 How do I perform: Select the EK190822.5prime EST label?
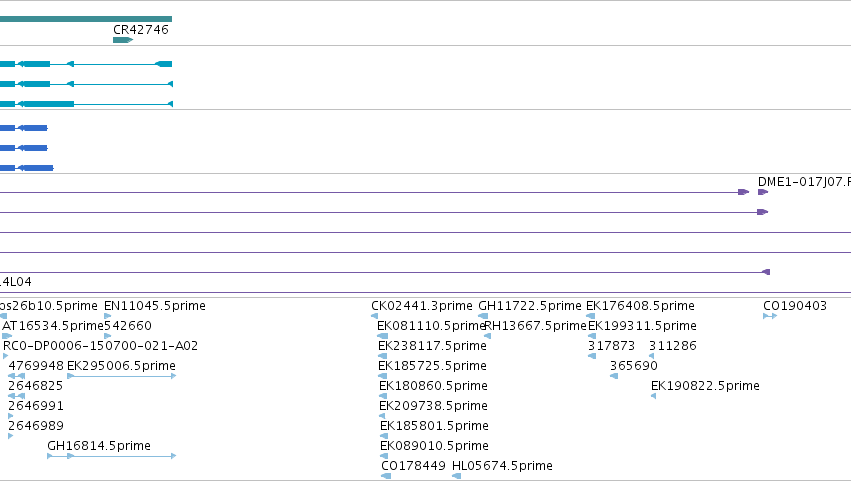pyautogui.click(x=705, y=385)
